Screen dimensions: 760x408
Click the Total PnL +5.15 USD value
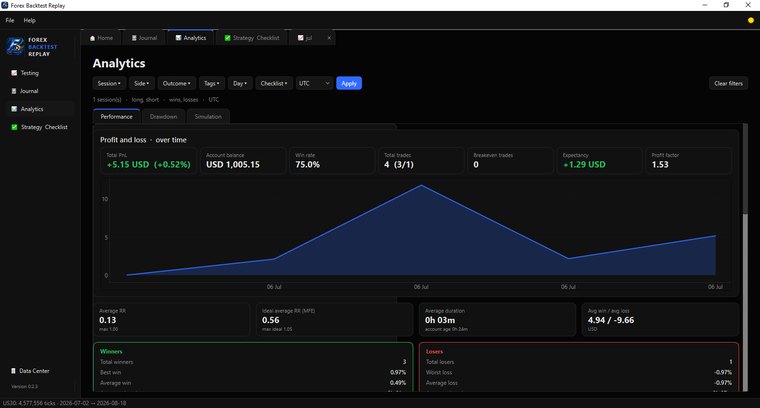tap(148, 164)
